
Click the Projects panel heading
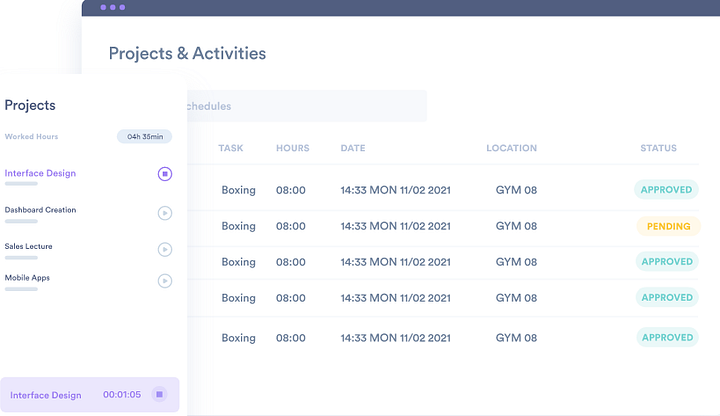30,105
